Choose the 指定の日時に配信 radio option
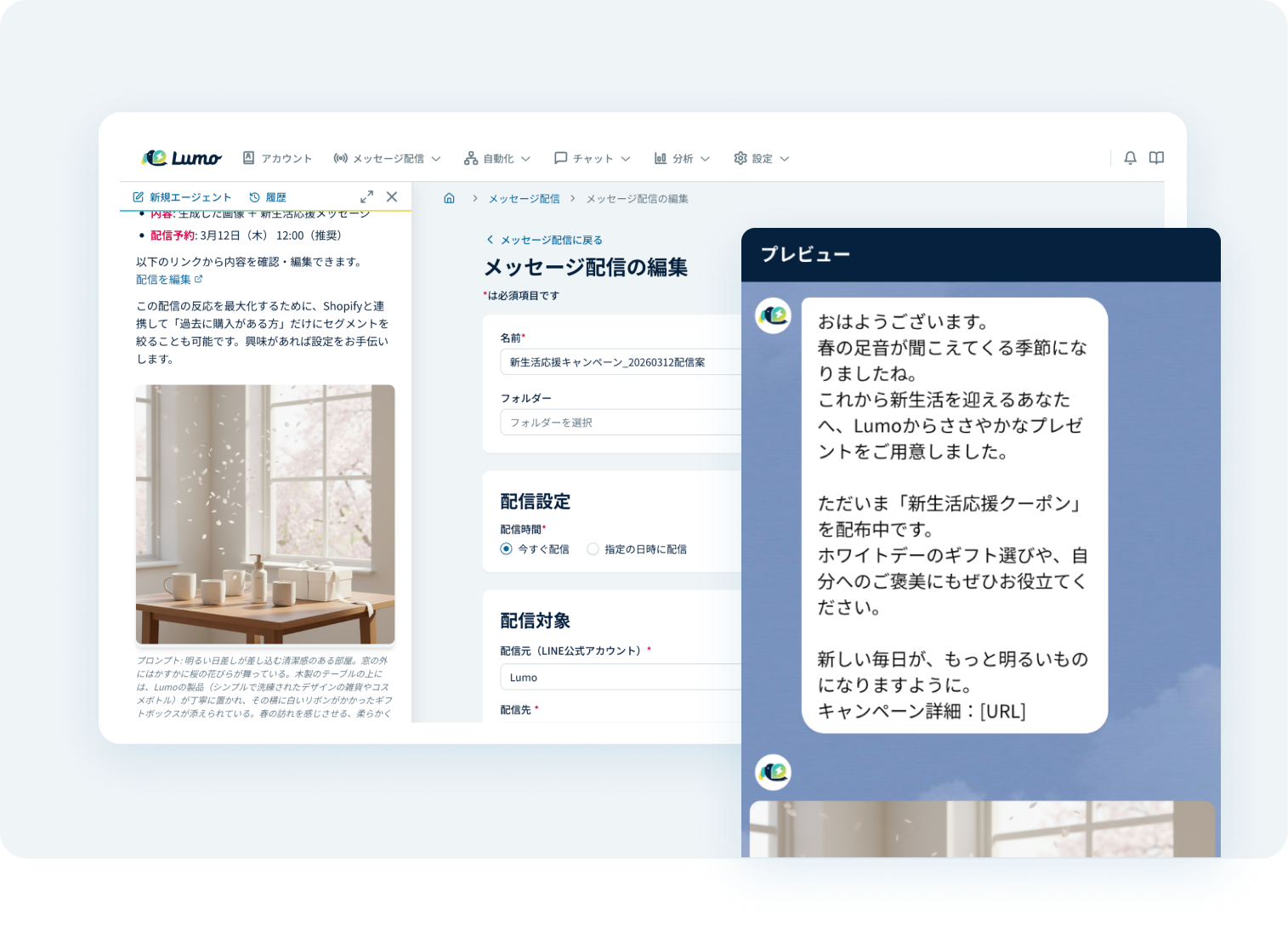The height and width of the screenshot is (926, 1288). pyautogui.click(x=592, y=548)
